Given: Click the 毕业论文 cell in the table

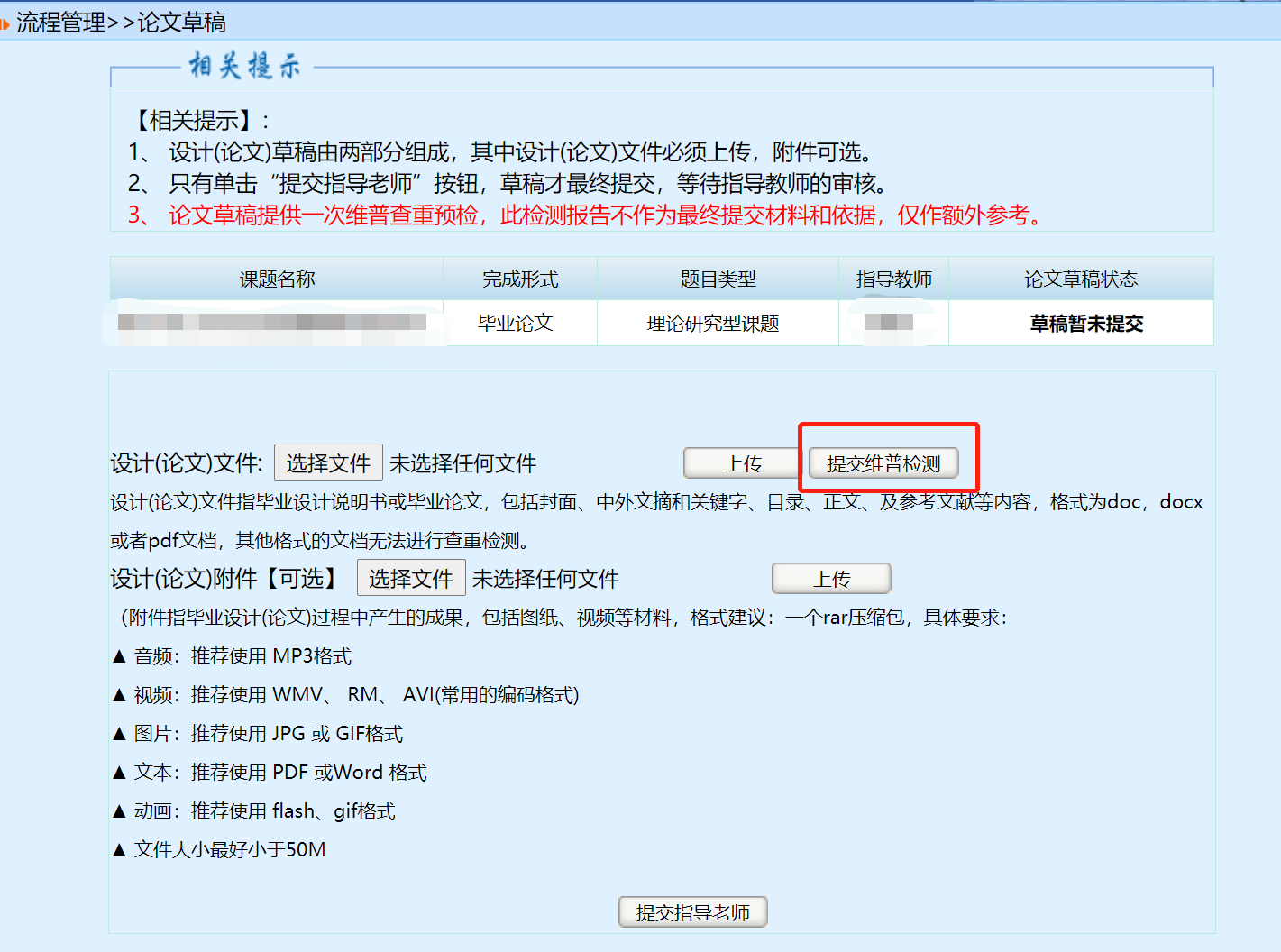Looking at the screenshot, I should click(x=515, y=324).
